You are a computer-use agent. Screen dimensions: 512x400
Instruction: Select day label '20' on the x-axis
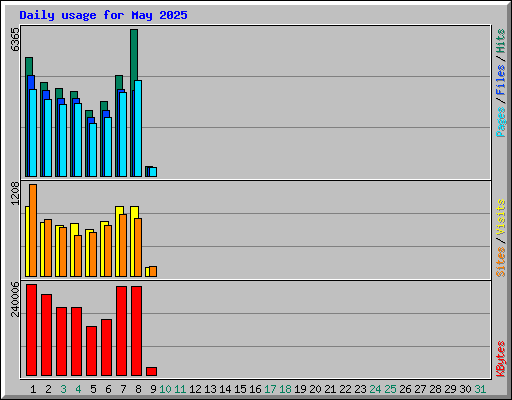click(315, 389)
